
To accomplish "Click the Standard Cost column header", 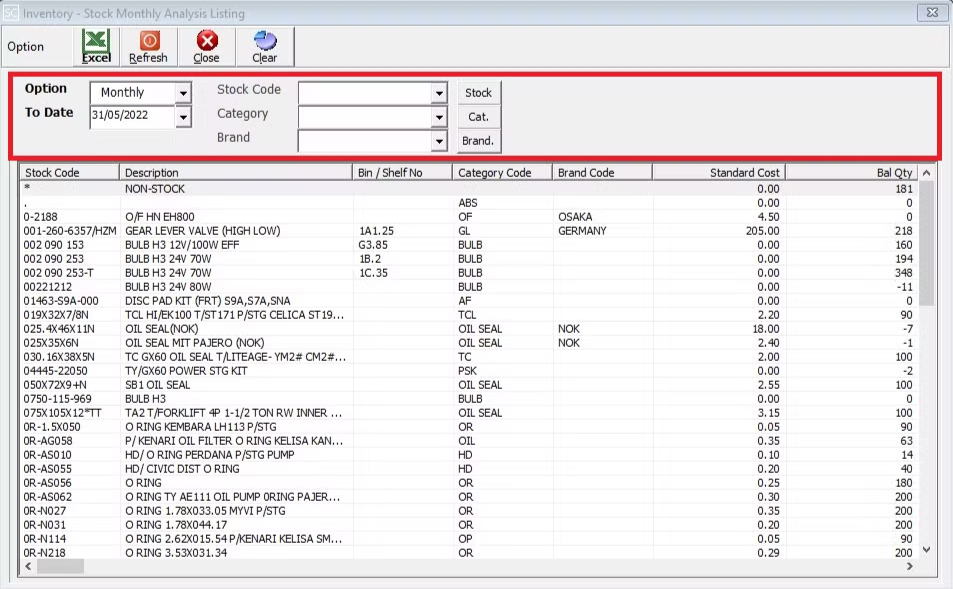I will point(718,173).
